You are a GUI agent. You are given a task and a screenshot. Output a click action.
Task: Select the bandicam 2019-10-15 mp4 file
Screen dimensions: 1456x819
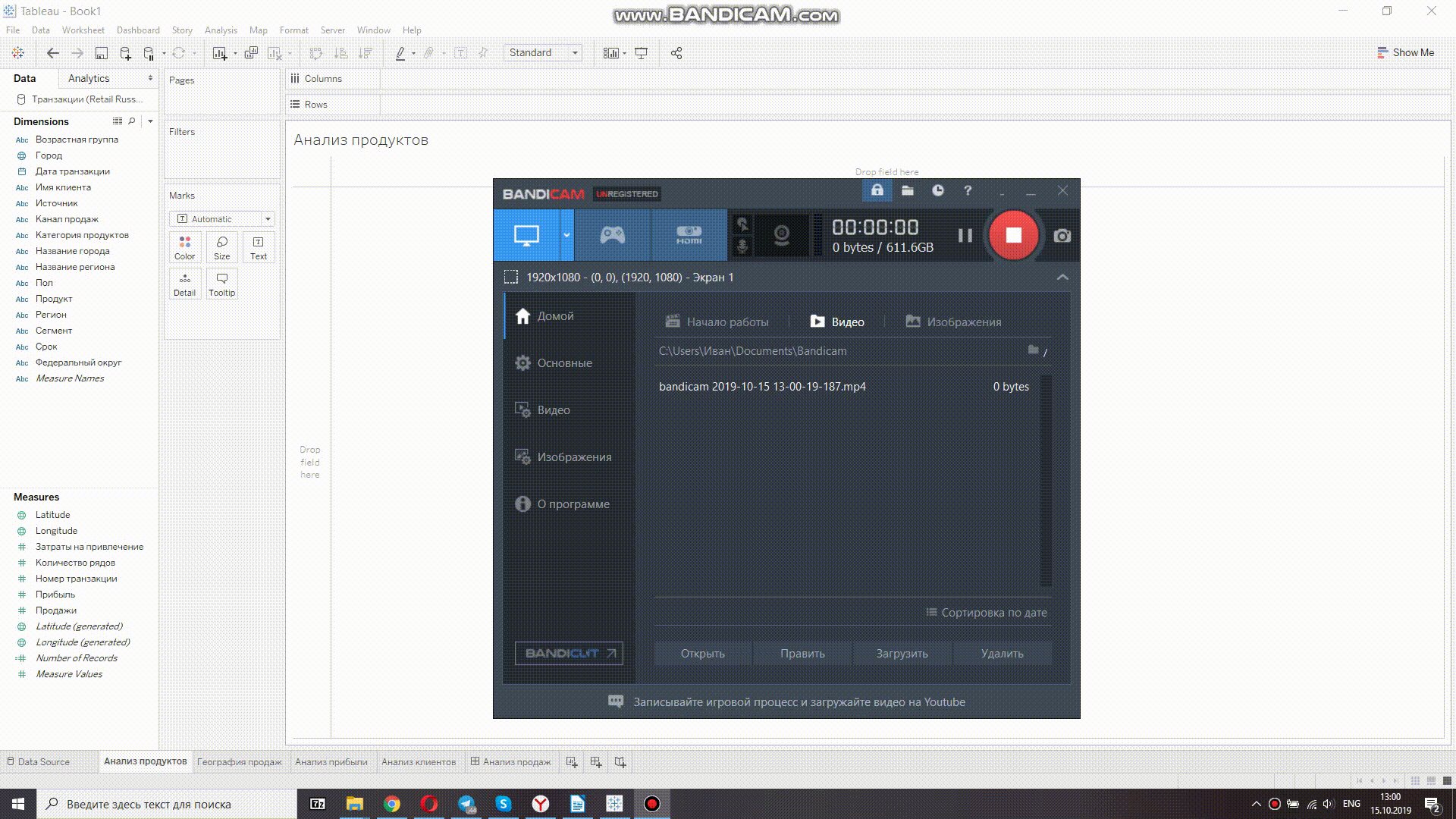pyautogui.click(x=762, y=387)
